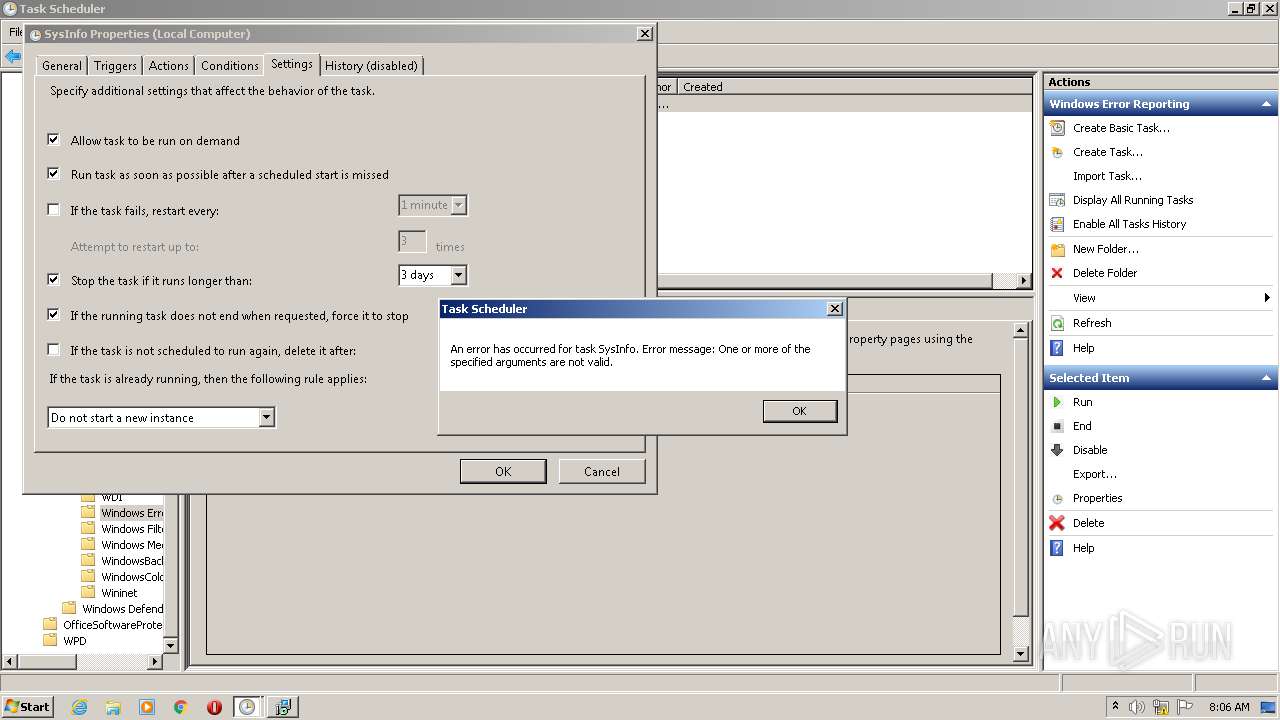Click the Action Center flag tray icon

[x=1184, y=707]
